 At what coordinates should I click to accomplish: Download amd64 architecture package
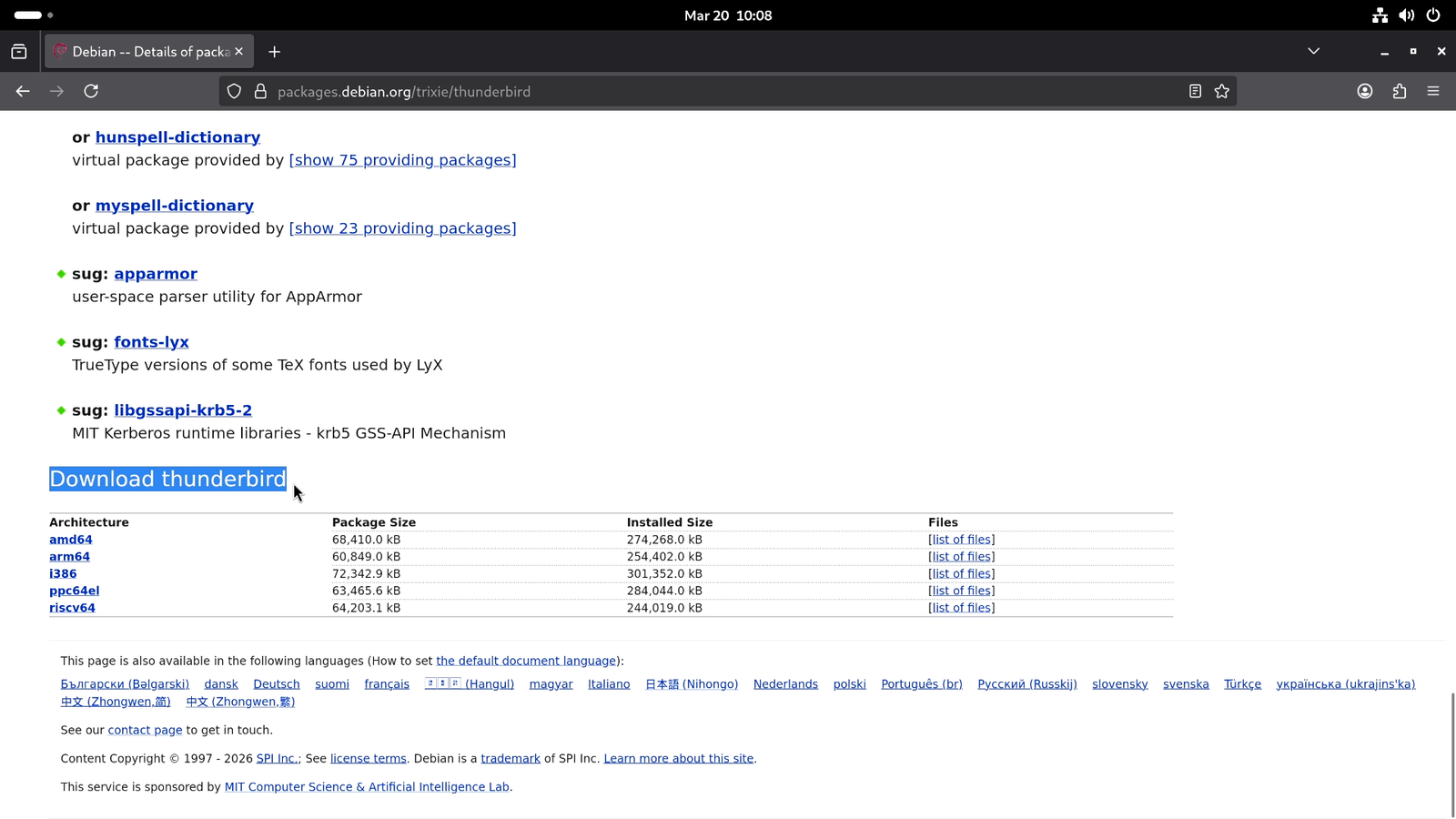pos(71,540)
